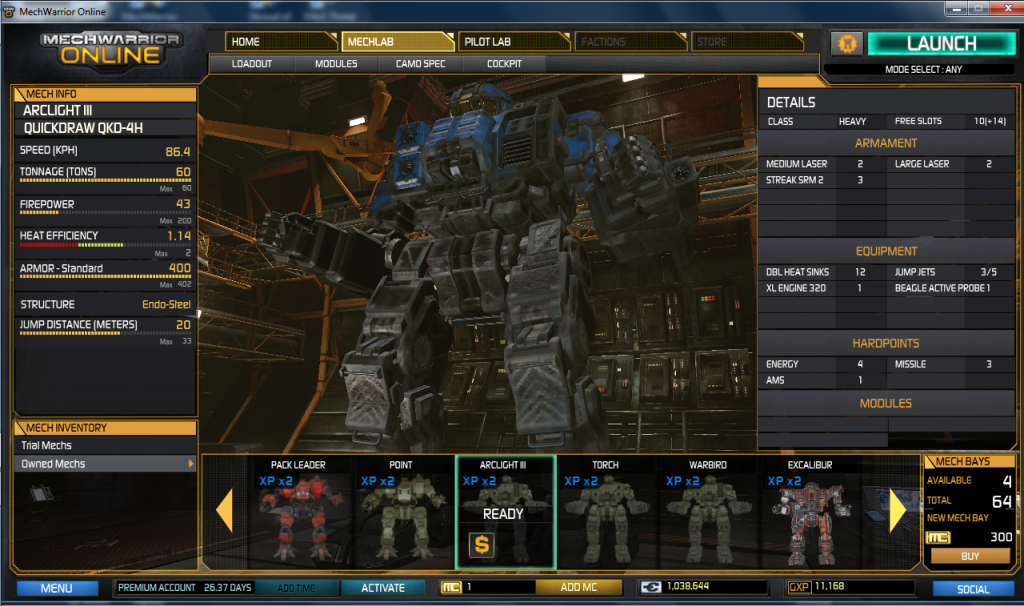Click the MC icon in bottom bar
Screen dimensions: 1024x606
(451, 588)
